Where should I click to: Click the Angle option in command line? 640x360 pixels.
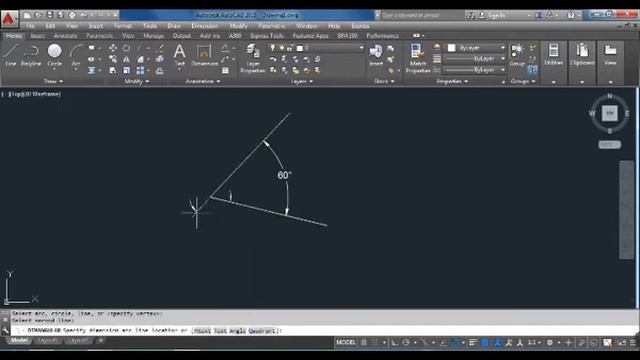pos(237,331)
